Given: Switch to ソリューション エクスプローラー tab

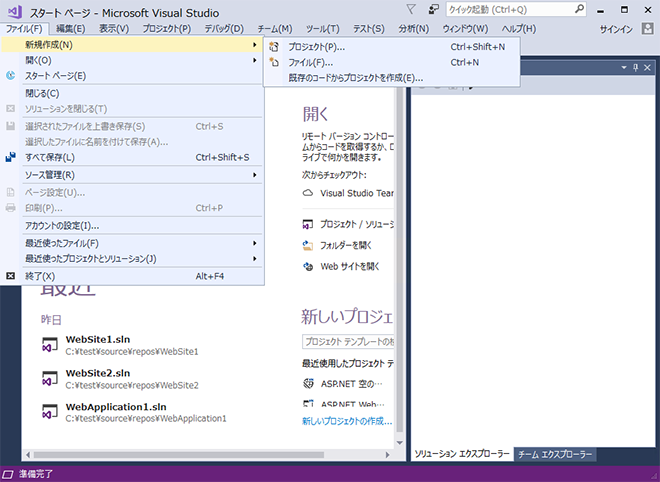Looking at the screenshot, I should click(x=462, y=454).
